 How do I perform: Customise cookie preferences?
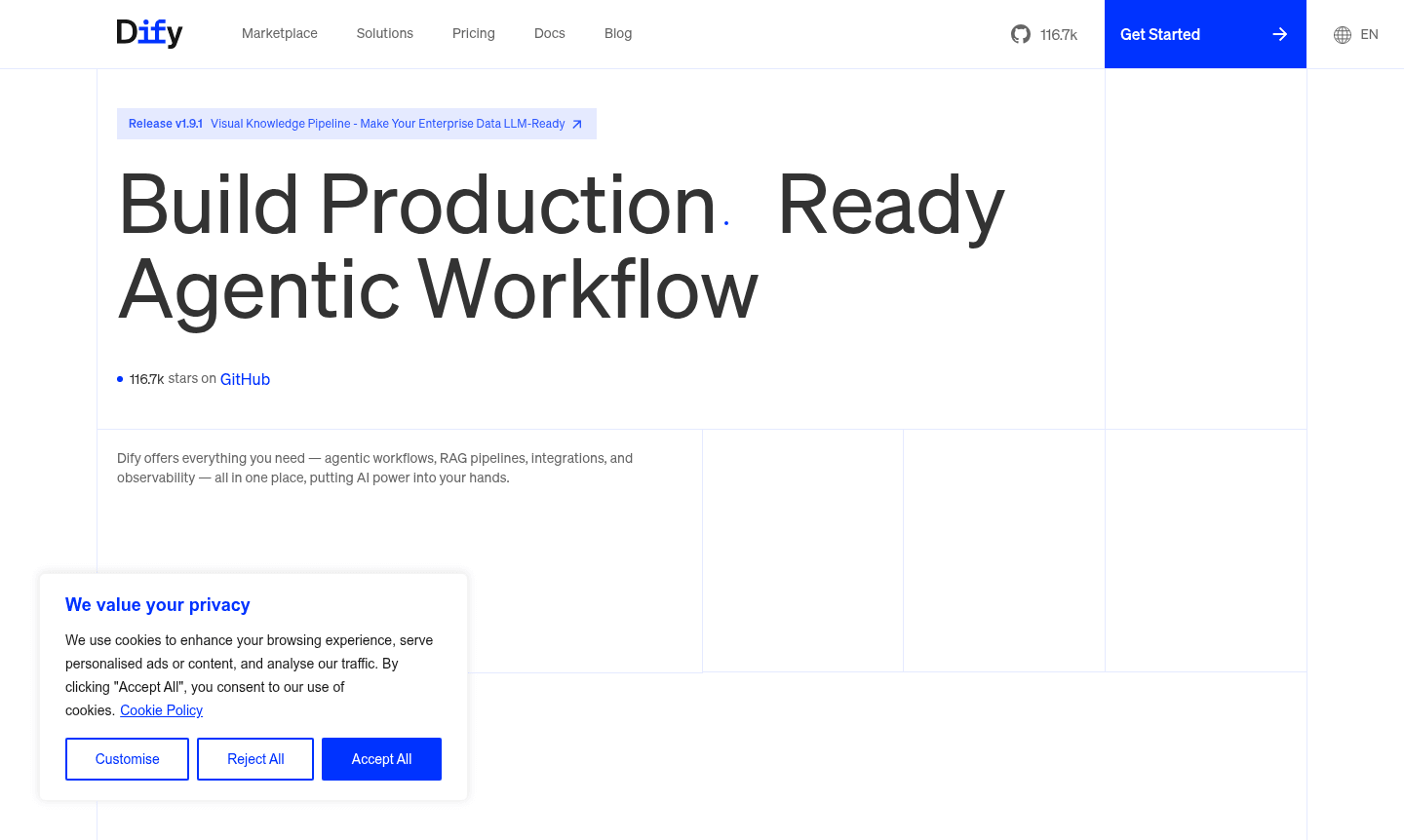(127, 759)
